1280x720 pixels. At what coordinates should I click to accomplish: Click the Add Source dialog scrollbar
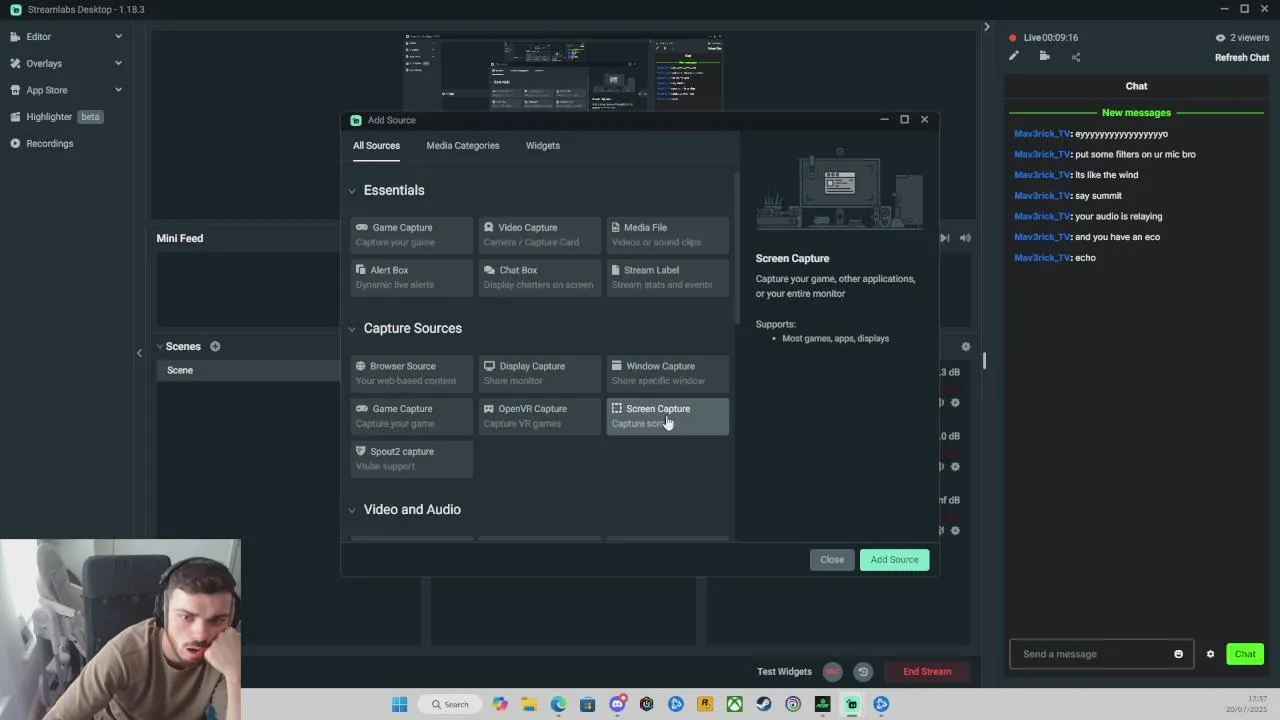tap(737, 250)
